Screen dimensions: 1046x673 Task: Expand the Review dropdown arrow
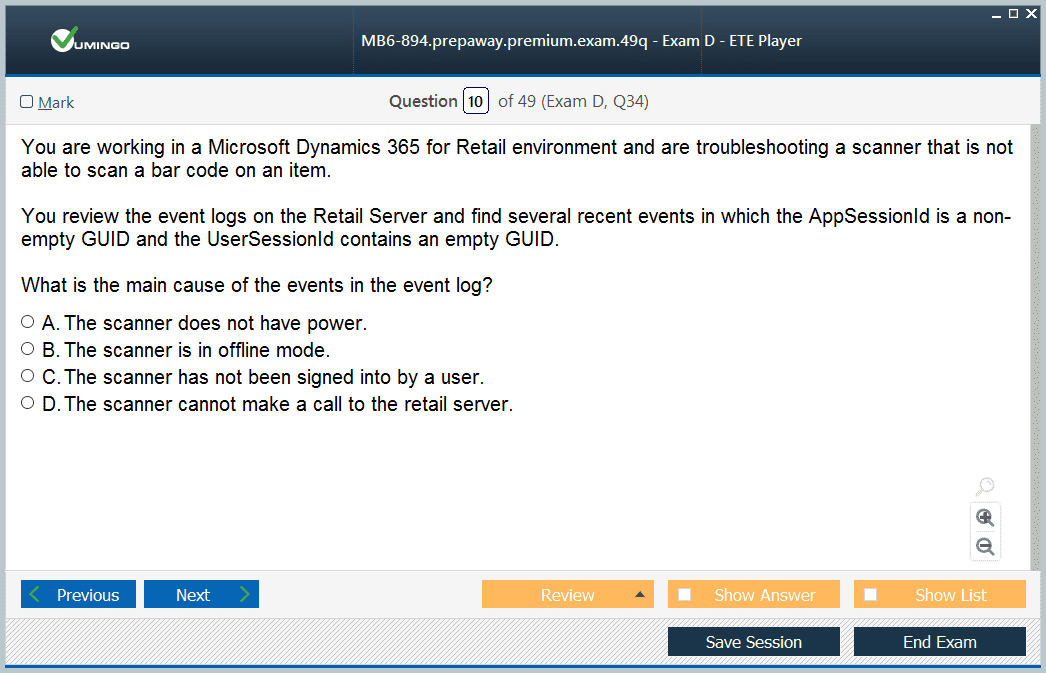[640, 594]
